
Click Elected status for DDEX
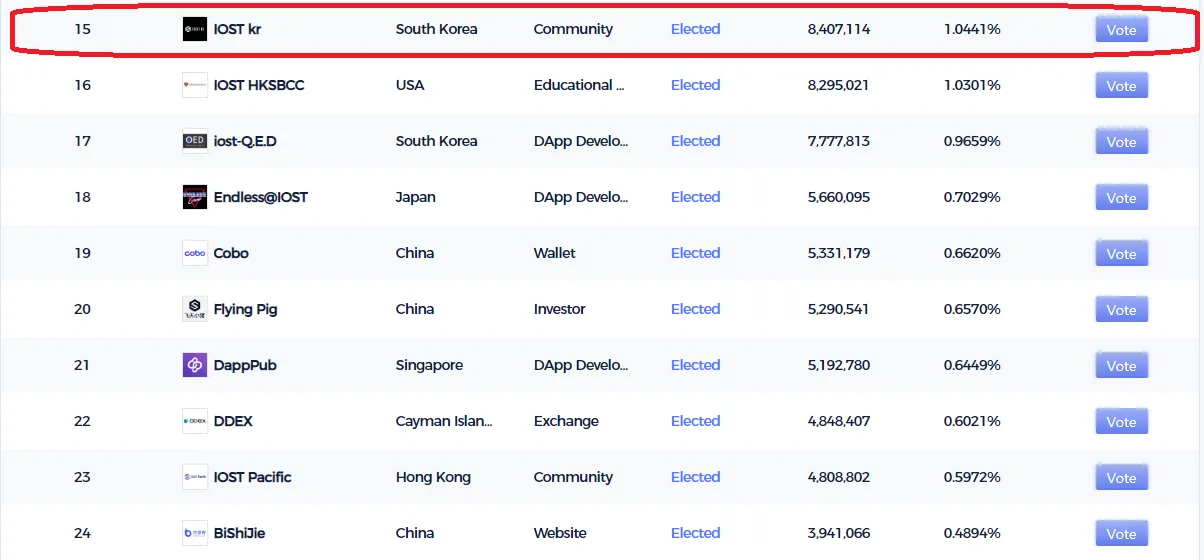pos(695,421)
